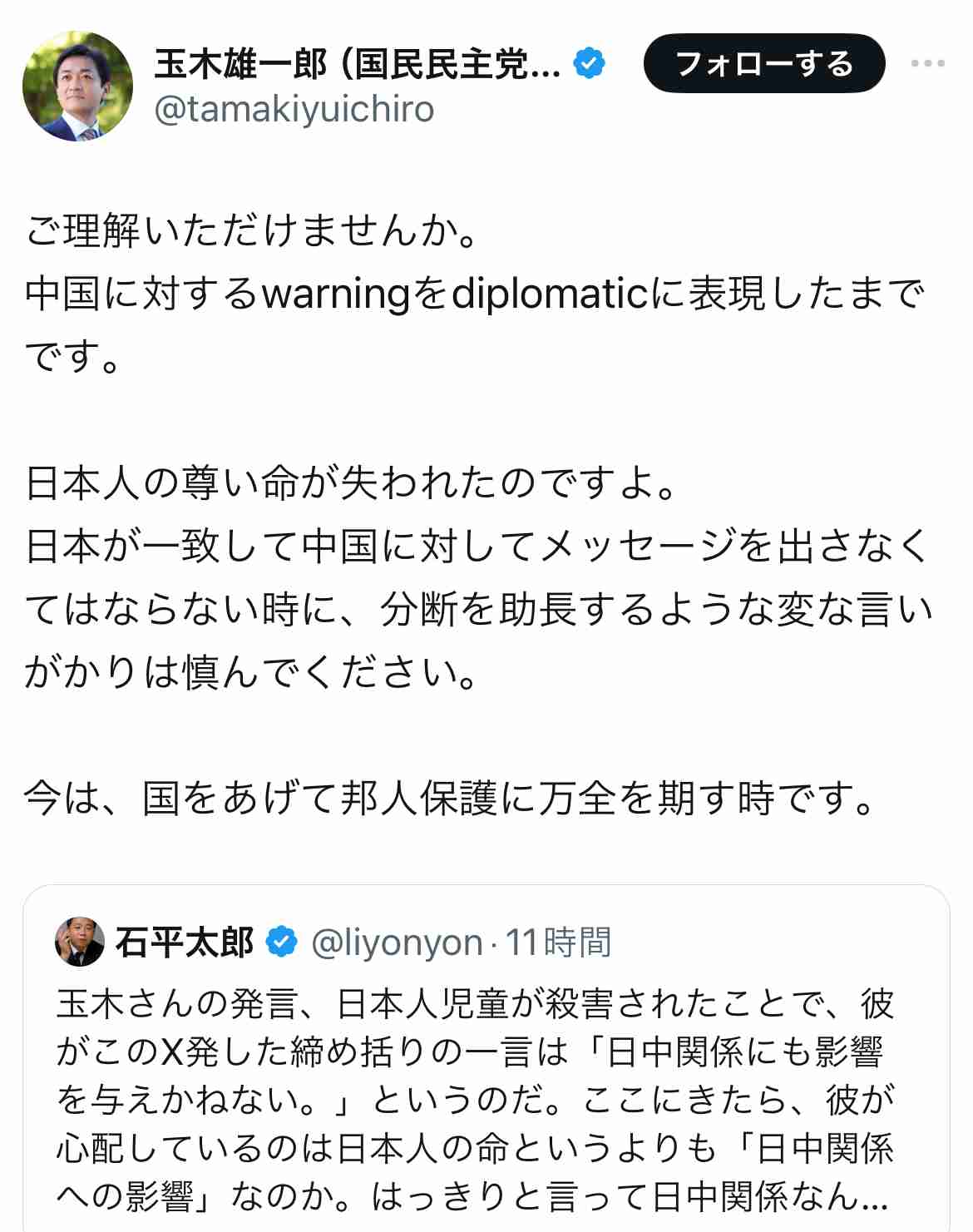Tap the line 日本人の尊い命が失われたのですよ。
The image size is (973, 1232).
coord(353,482)
